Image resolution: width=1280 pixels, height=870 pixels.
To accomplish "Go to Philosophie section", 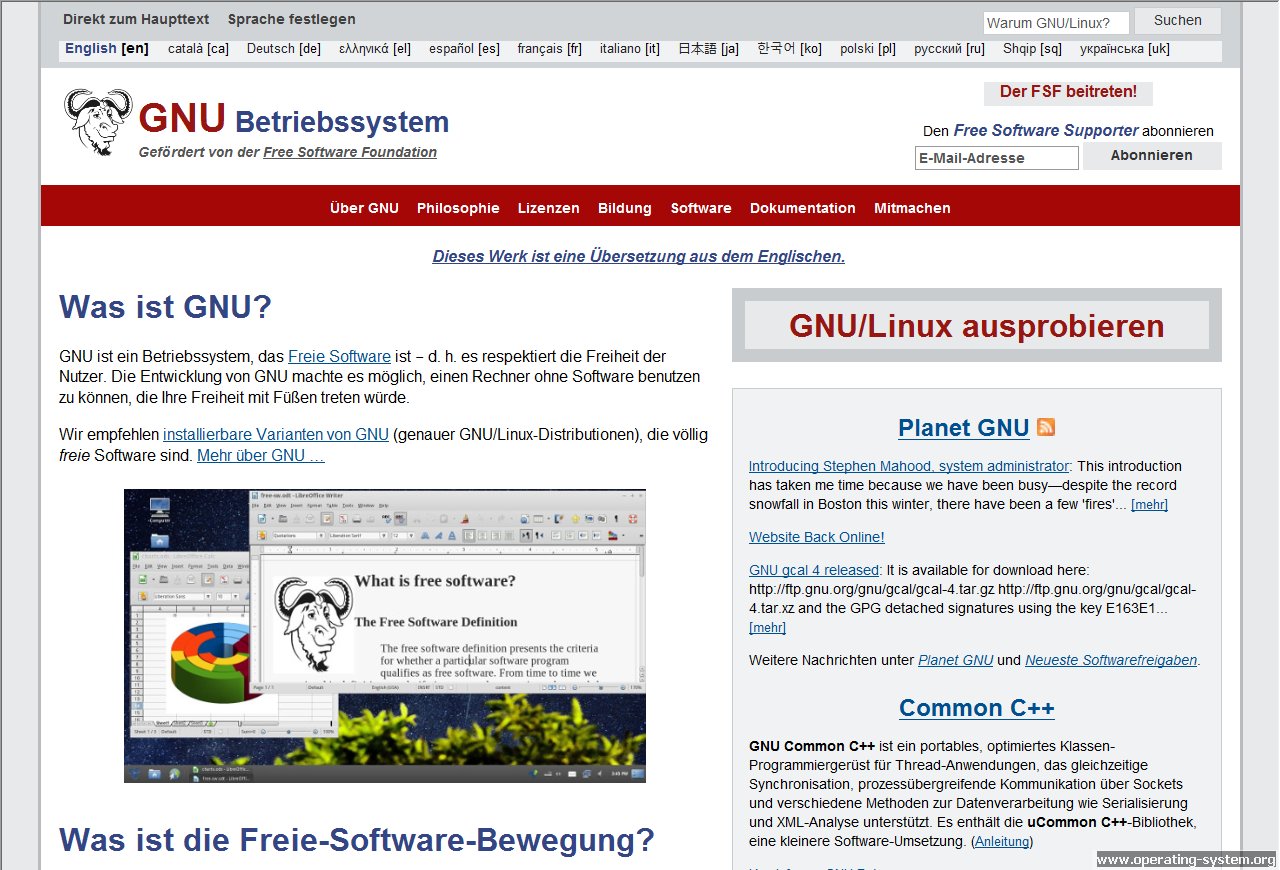I will 458,208.
